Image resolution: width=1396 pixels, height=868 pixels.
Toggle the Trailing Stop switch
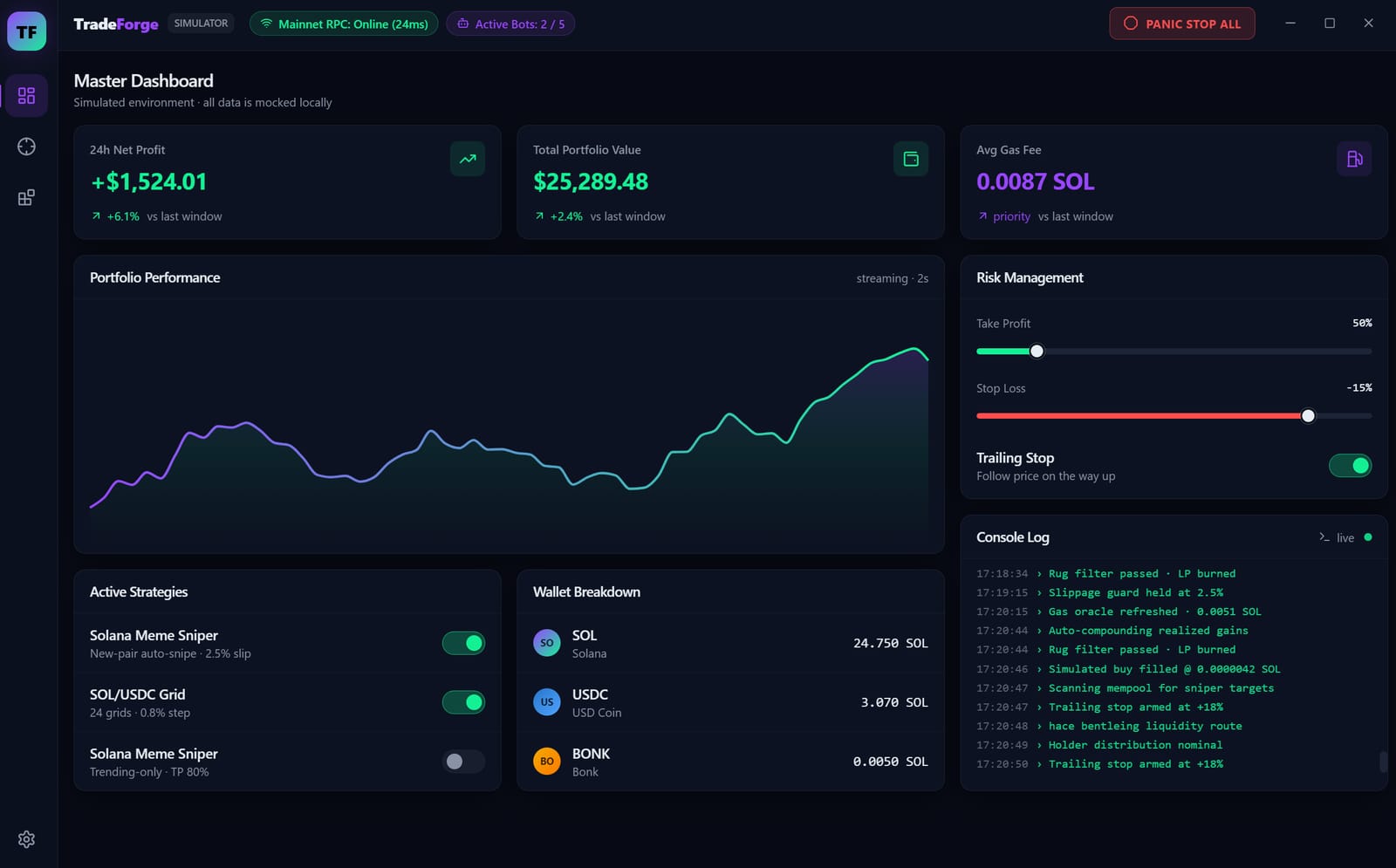1350,466
